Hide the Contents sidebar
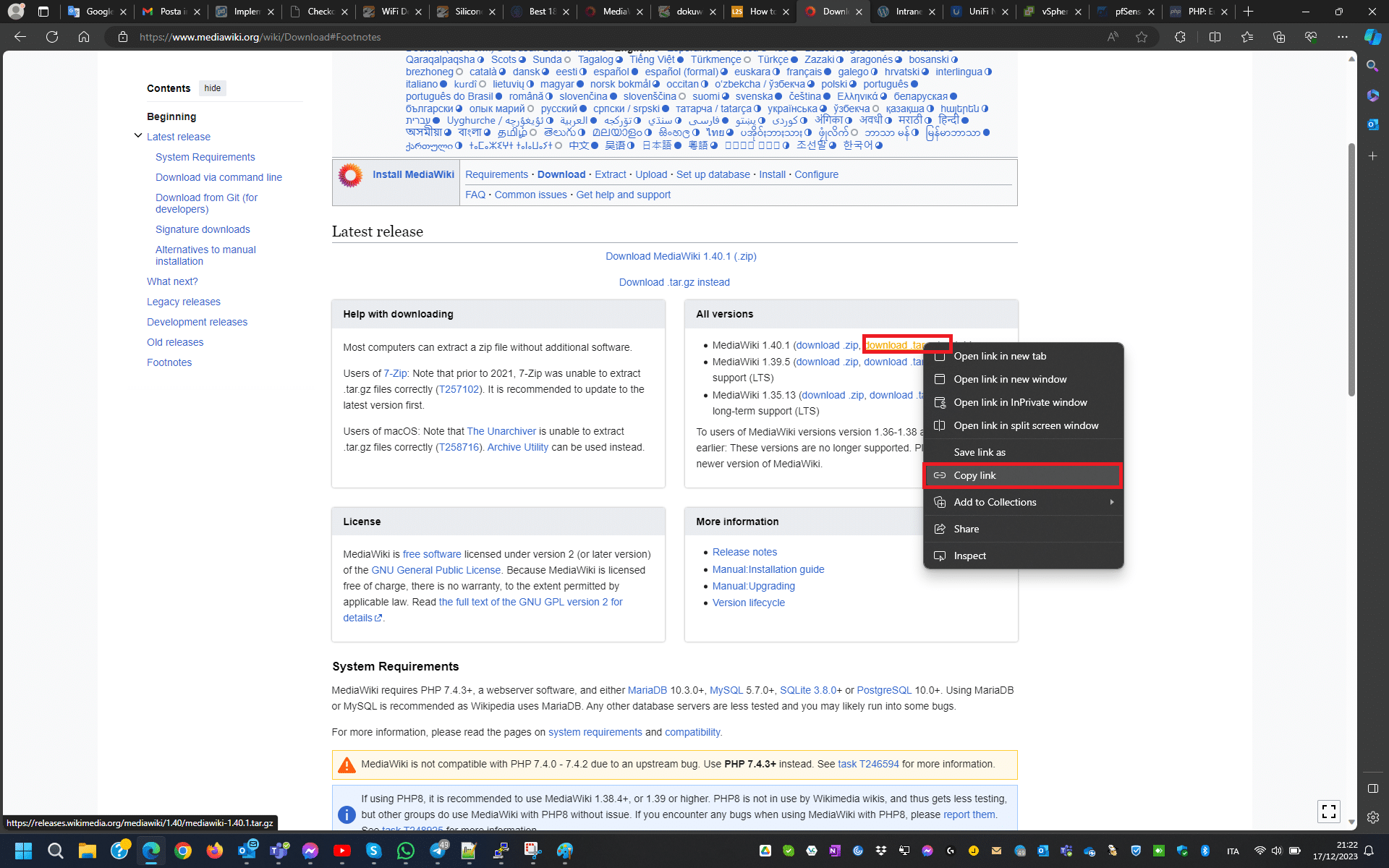 click(212, 88)
